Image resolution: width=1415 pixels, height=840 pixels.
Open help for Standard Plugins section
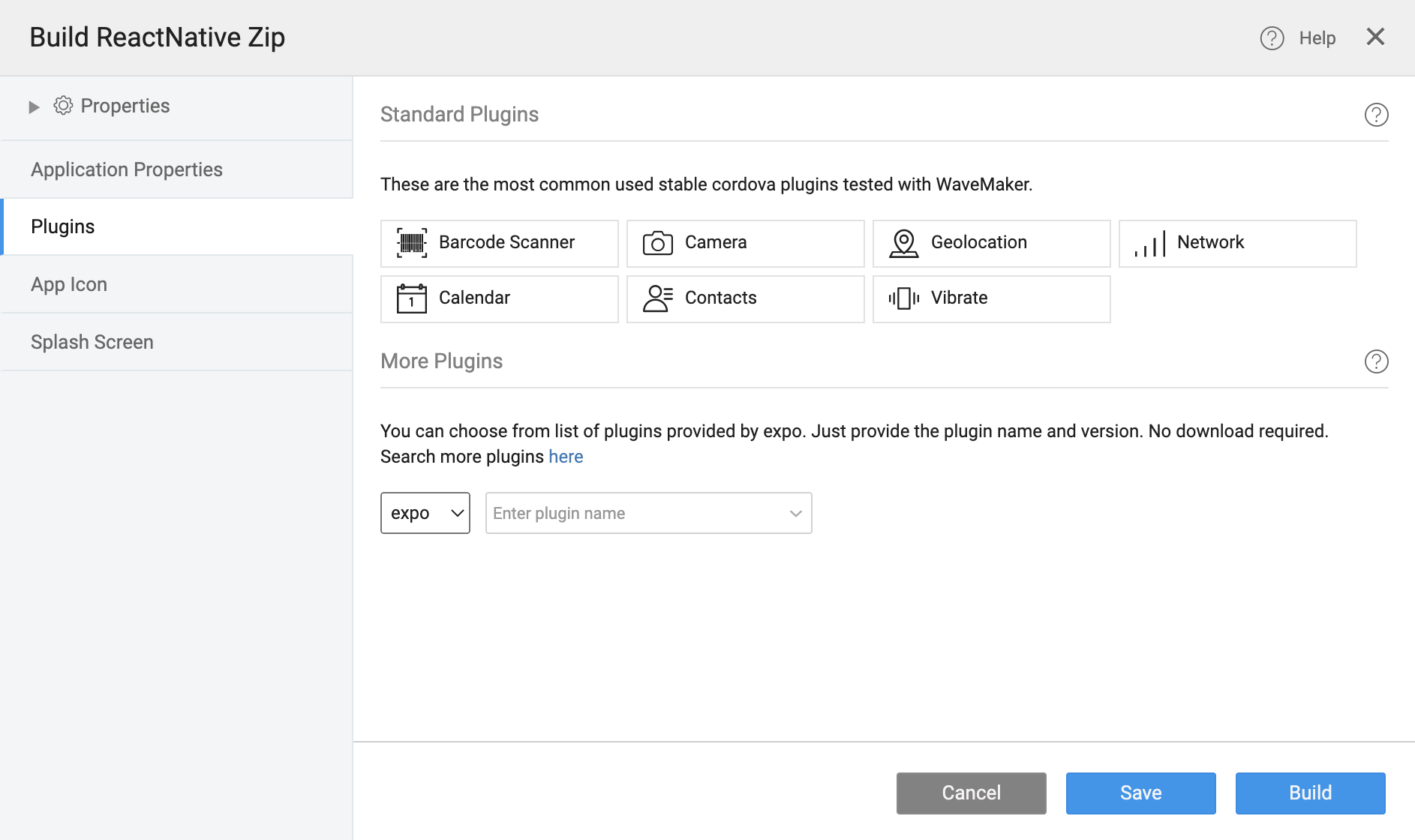(x=1376, y=115)
